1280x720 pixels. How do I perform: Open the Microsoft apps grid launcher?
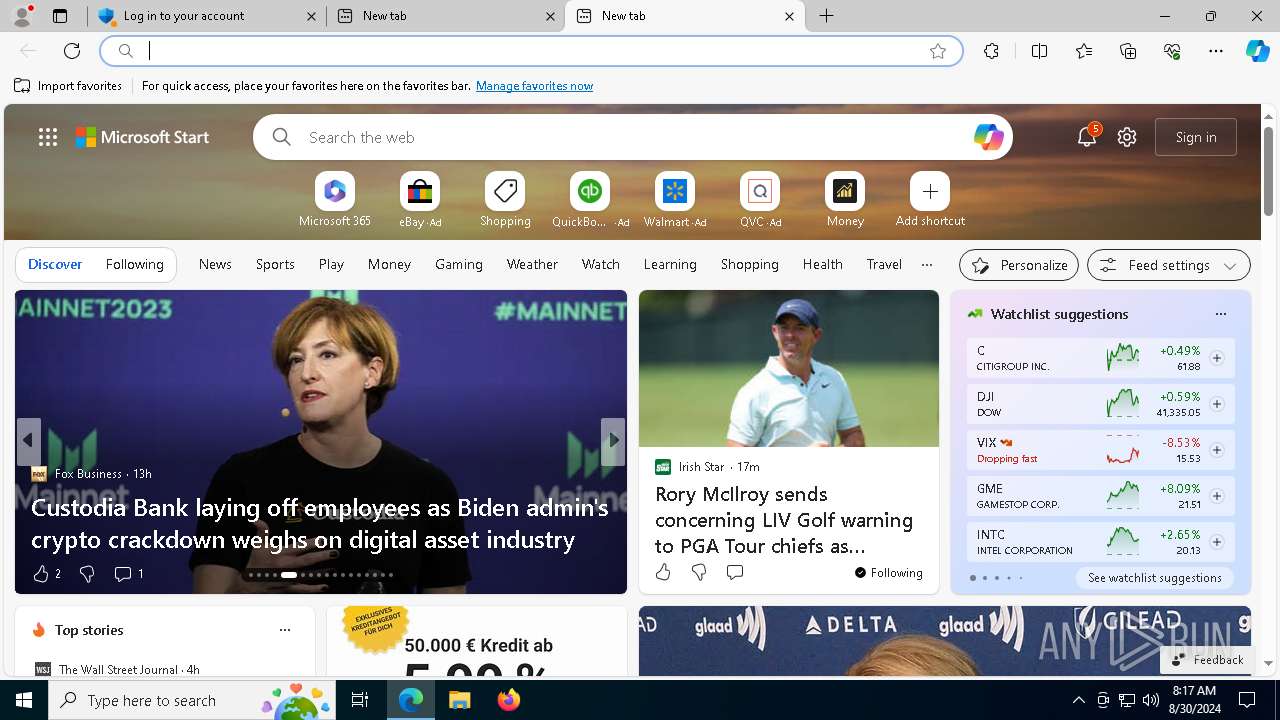pyautogui.click(x=48, y=137)
